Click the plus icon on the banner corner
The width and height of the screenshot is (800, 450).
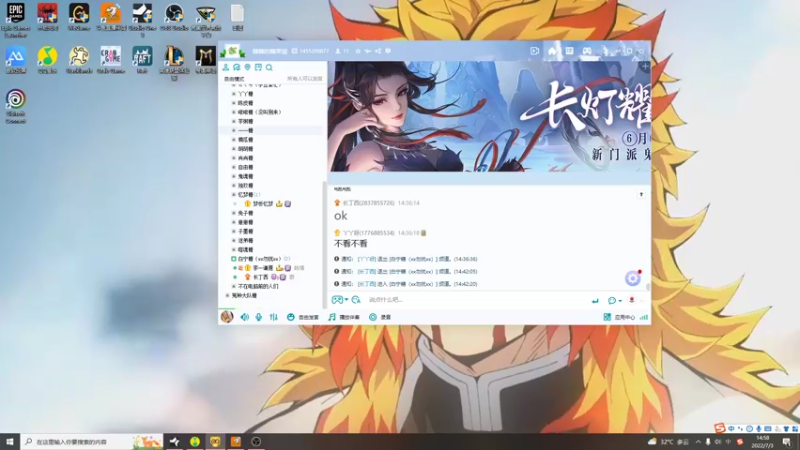[x=645, y=67]
